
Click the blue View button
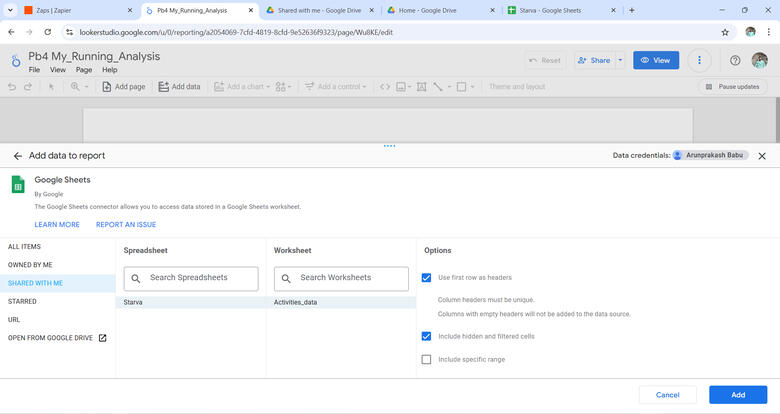tap(656, 60)
